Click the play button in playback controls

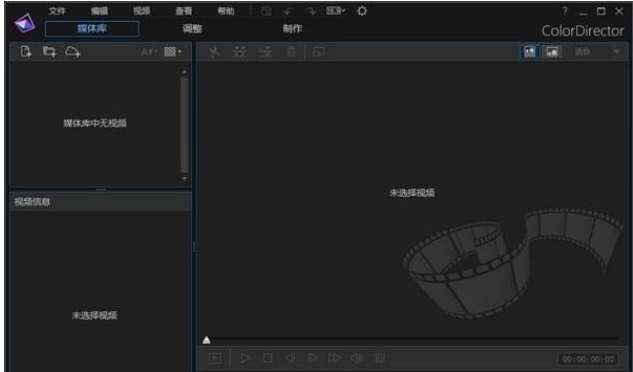(245, 358)
